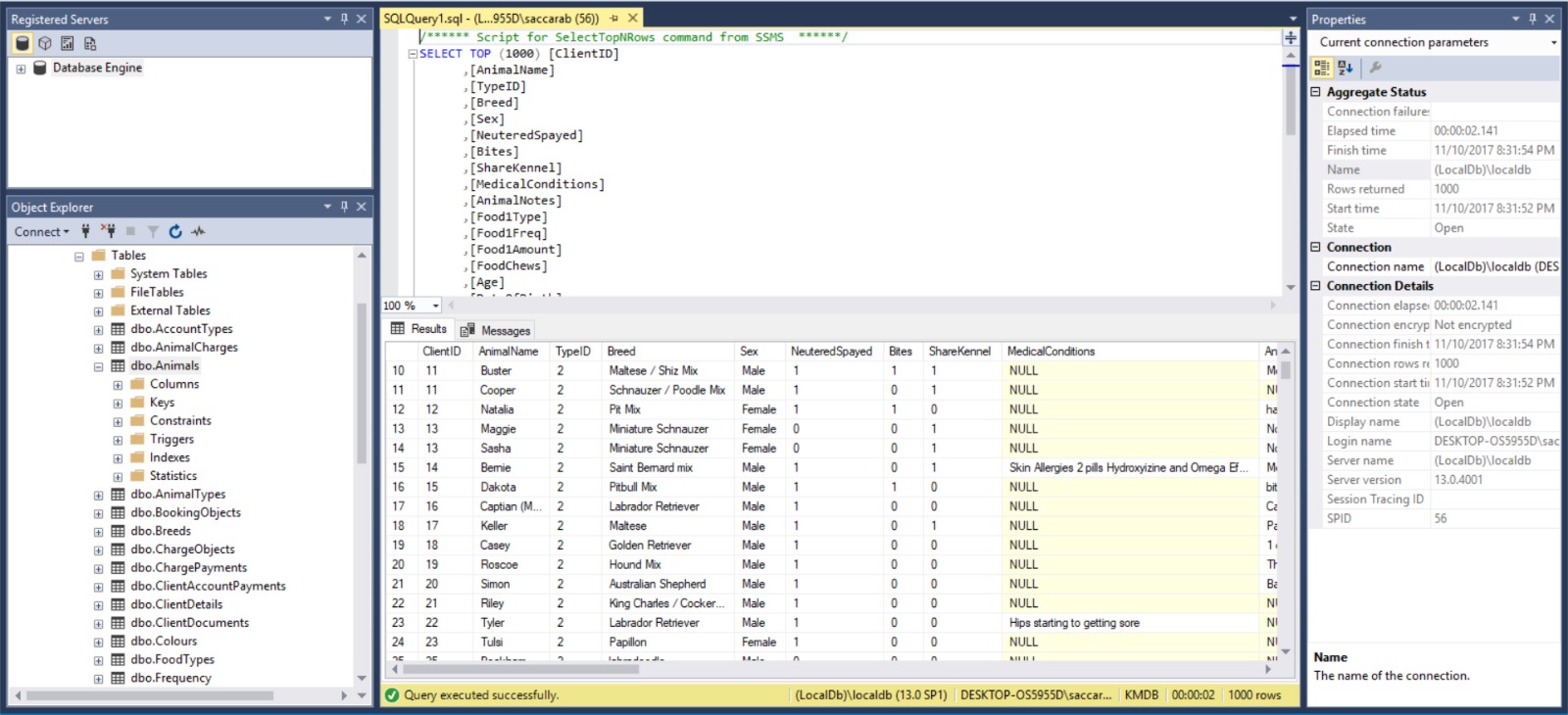Image resolution: width=1568 pixels, height=715 pixels.
Task: Click the AnimalName column header
Action: [x=508, y=351]
